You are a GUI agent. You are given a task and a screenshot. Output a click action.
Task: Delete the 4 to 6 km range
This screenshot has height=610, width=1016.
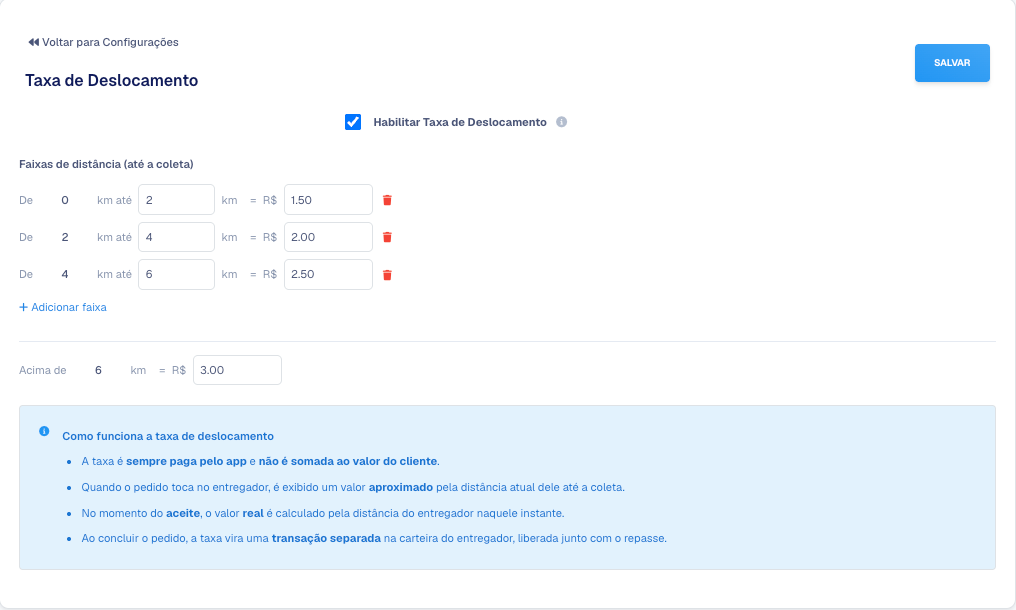387,275
